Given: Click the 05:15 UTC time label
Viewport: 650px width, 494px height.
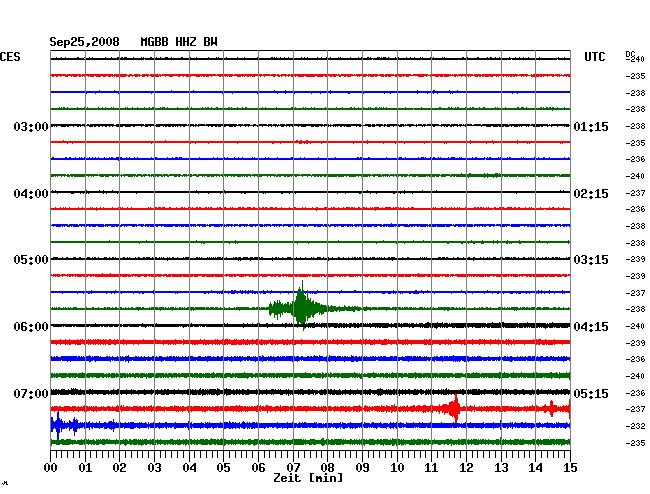Looking at the screenshot, I should 591,393.
